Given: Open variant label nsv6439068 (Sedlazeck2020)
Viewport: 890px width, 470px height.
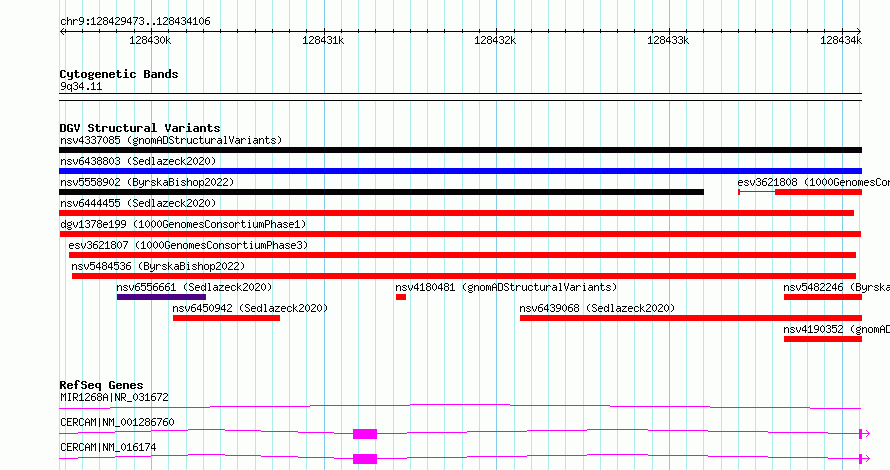Looking at the screenshot, I should tap(597, 308).
